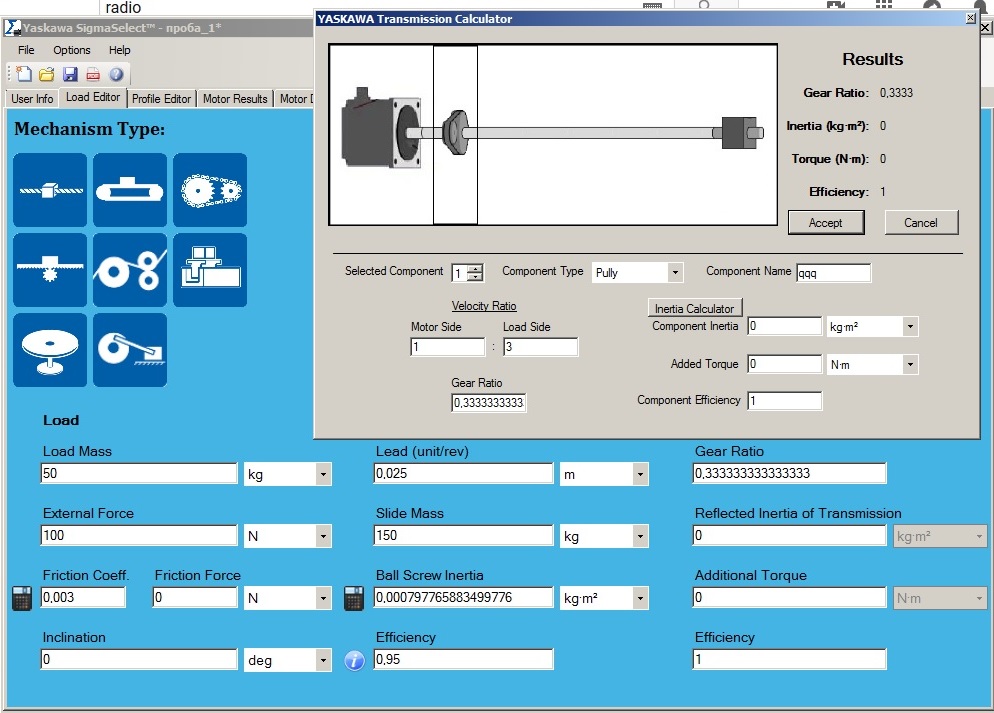
Task: Click the blue info icon beside Efficiency
Action: [x=354, y=660]
